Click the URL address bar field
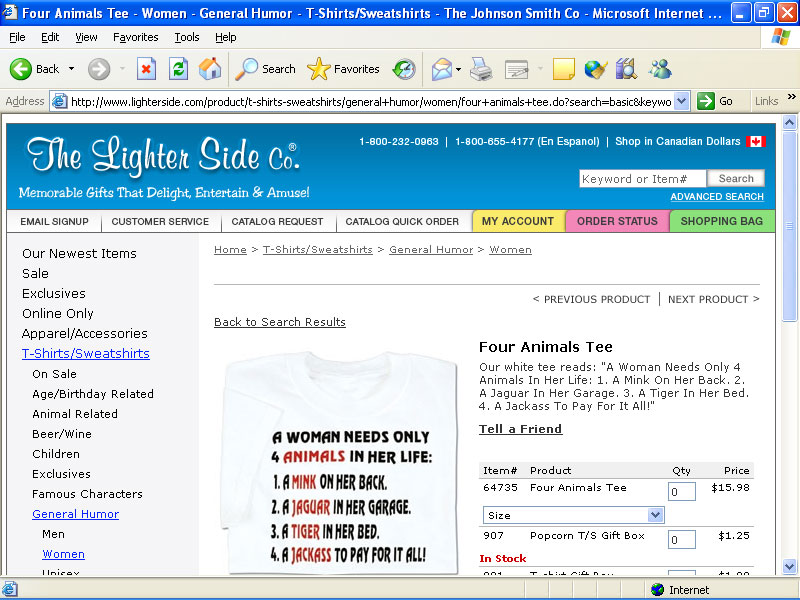 click(x=371, y=102)
